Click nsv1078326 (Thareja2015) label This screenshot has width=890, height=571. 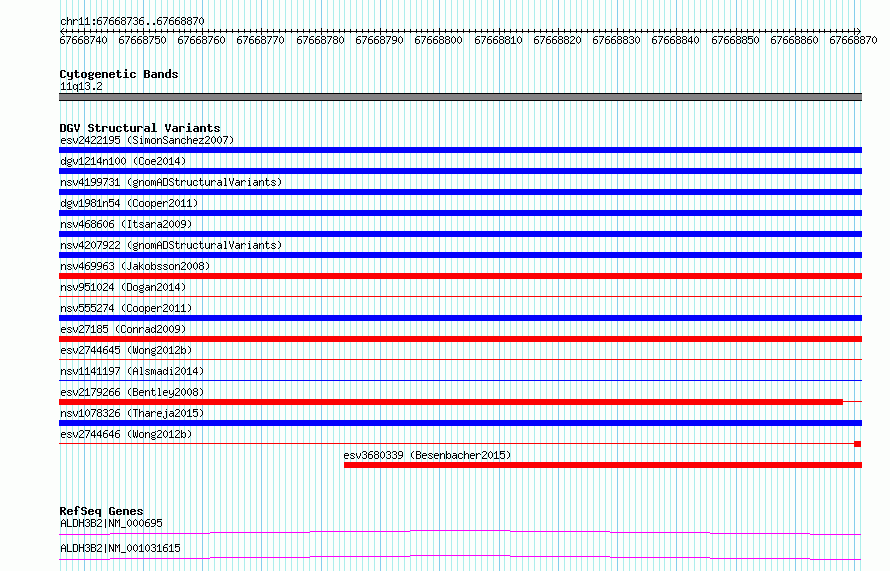tap(132, 413)
